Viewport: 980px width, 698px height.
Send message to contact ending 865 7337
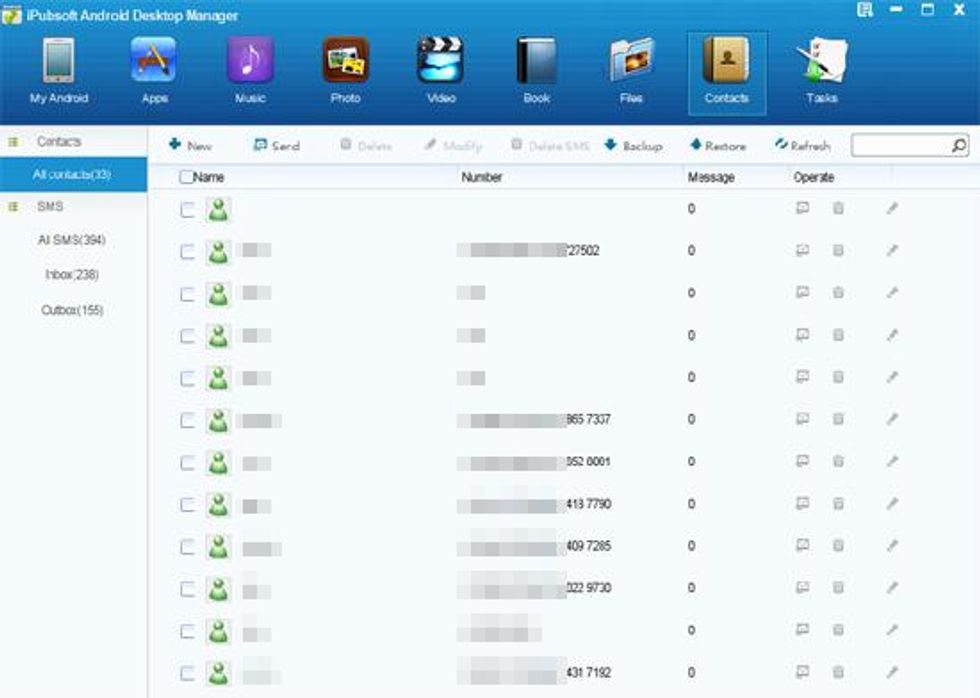pyautogui.click(x=802, y=419)
